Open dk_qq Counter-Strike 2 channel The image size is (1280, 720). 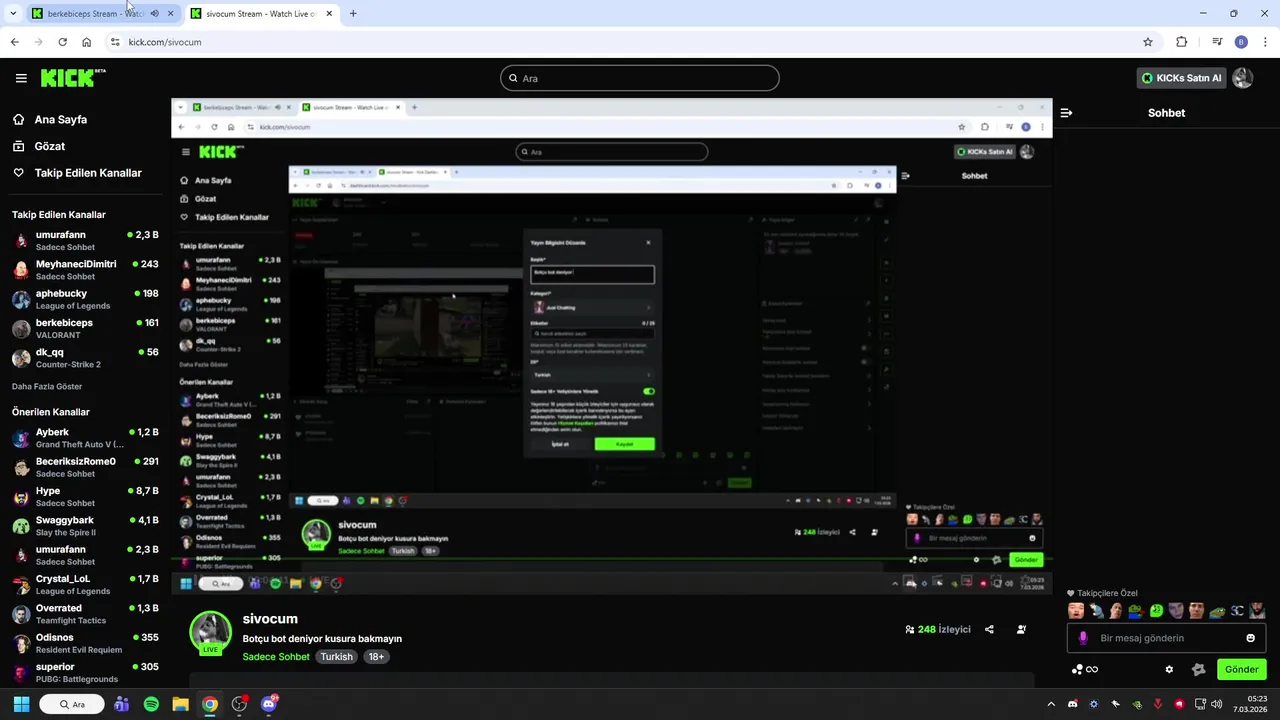point(85,358)
